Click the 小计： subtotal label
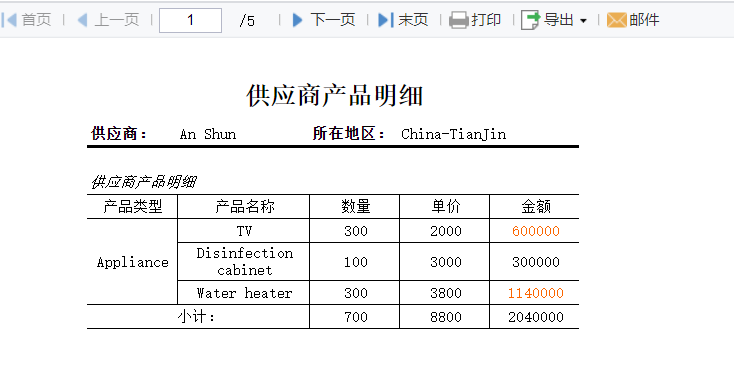Viewport: 734px width, 384px height. 197,317
